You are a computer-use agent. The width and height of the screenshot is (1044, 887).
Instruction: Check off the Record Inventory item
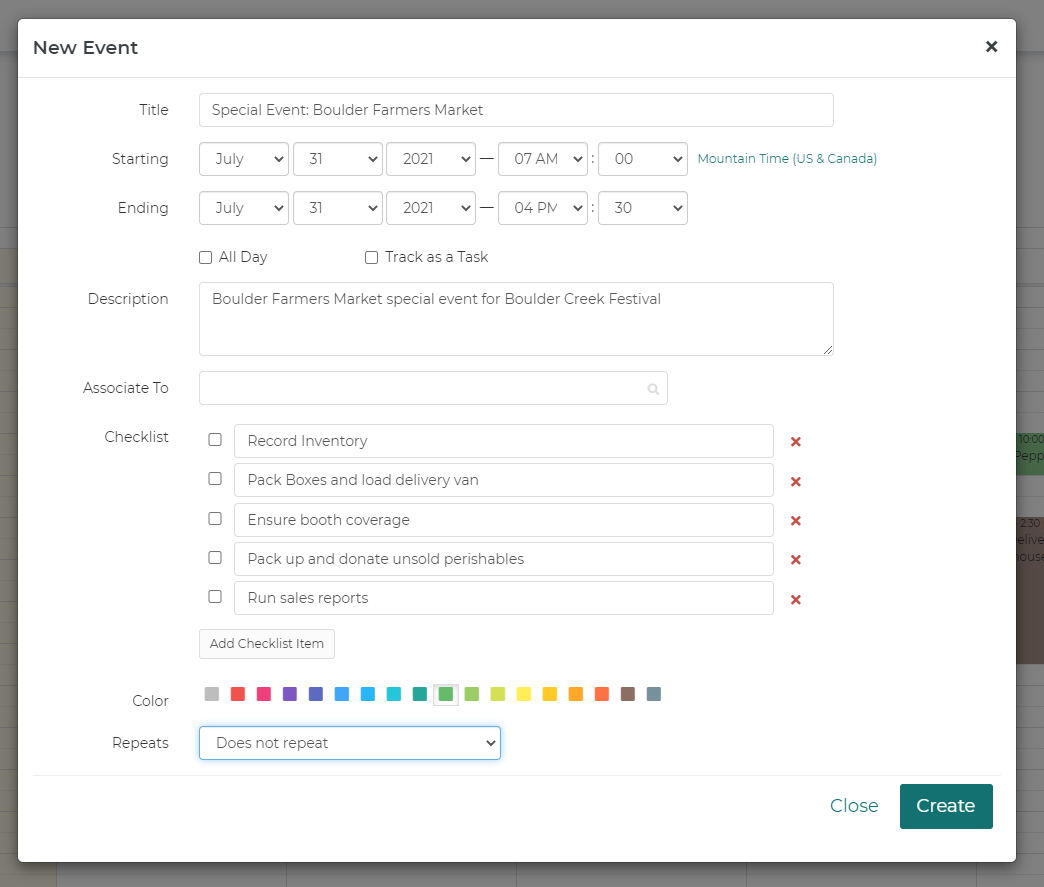215,440
